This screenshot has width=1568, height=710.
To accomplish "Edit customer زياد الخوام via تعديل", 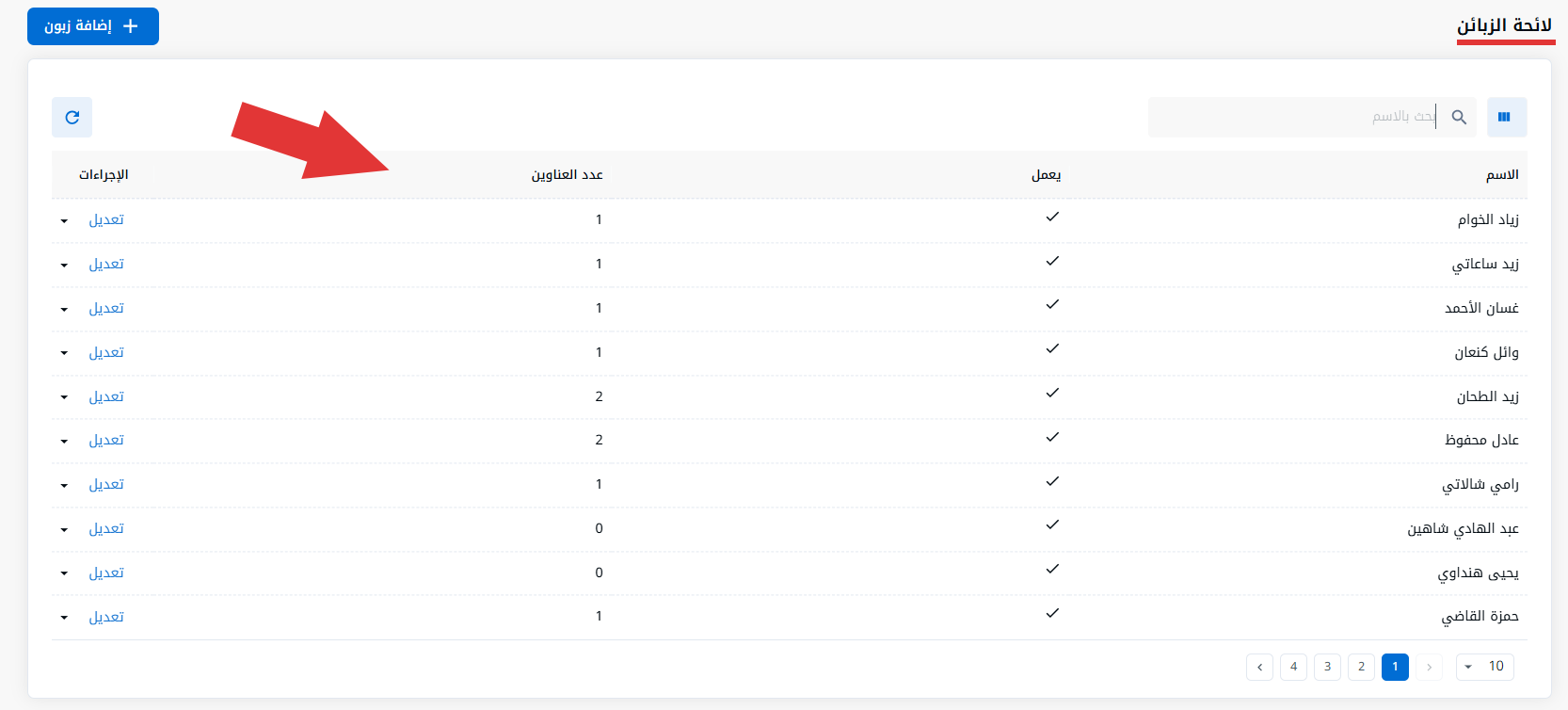I will [106, 219].
